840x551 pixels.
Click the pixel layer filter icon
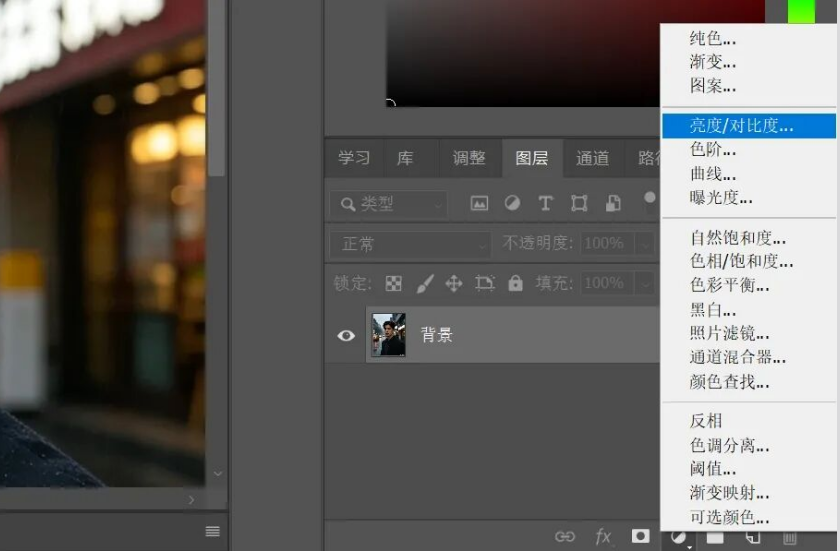479,203
